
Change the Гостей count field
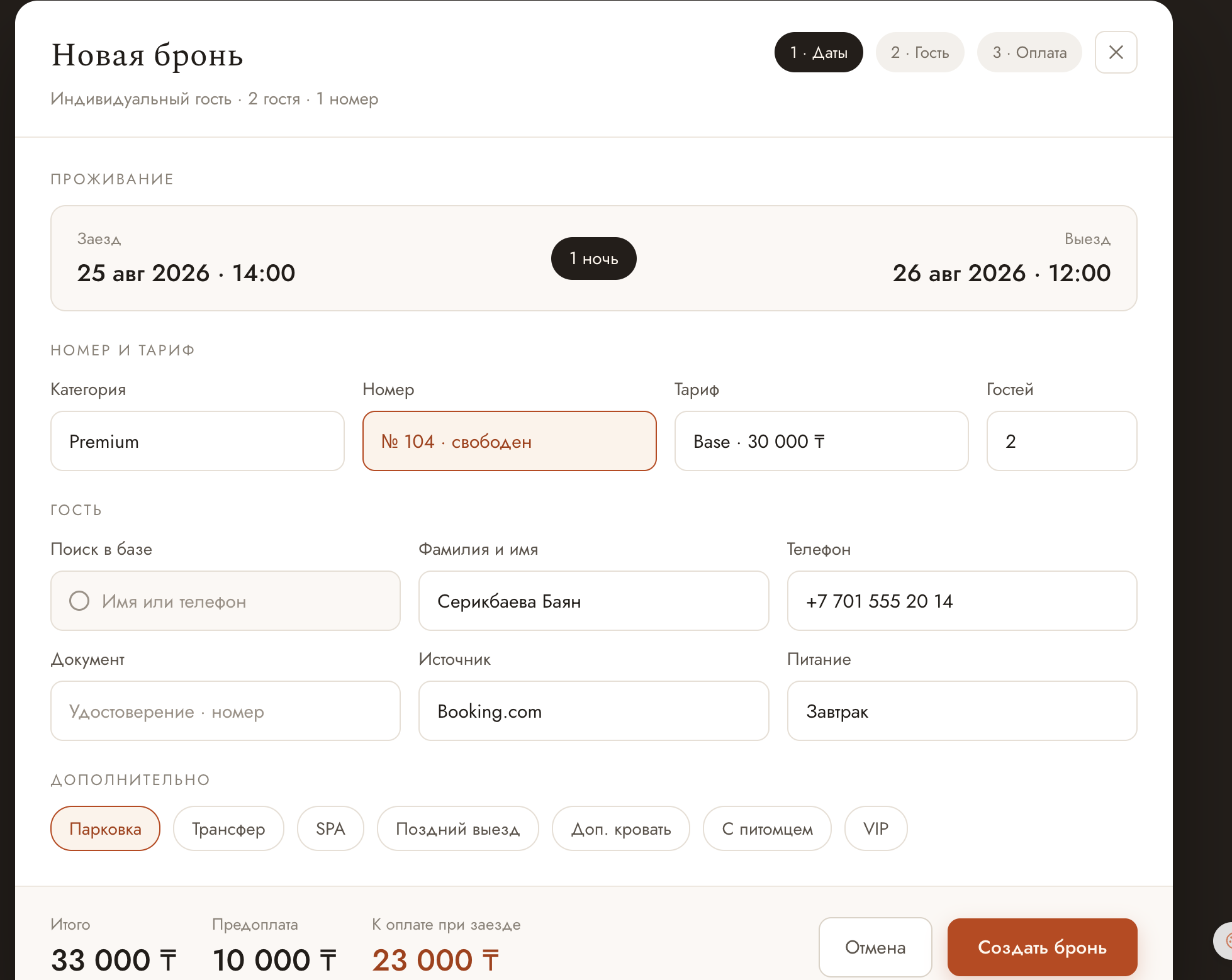(1061, 441)
